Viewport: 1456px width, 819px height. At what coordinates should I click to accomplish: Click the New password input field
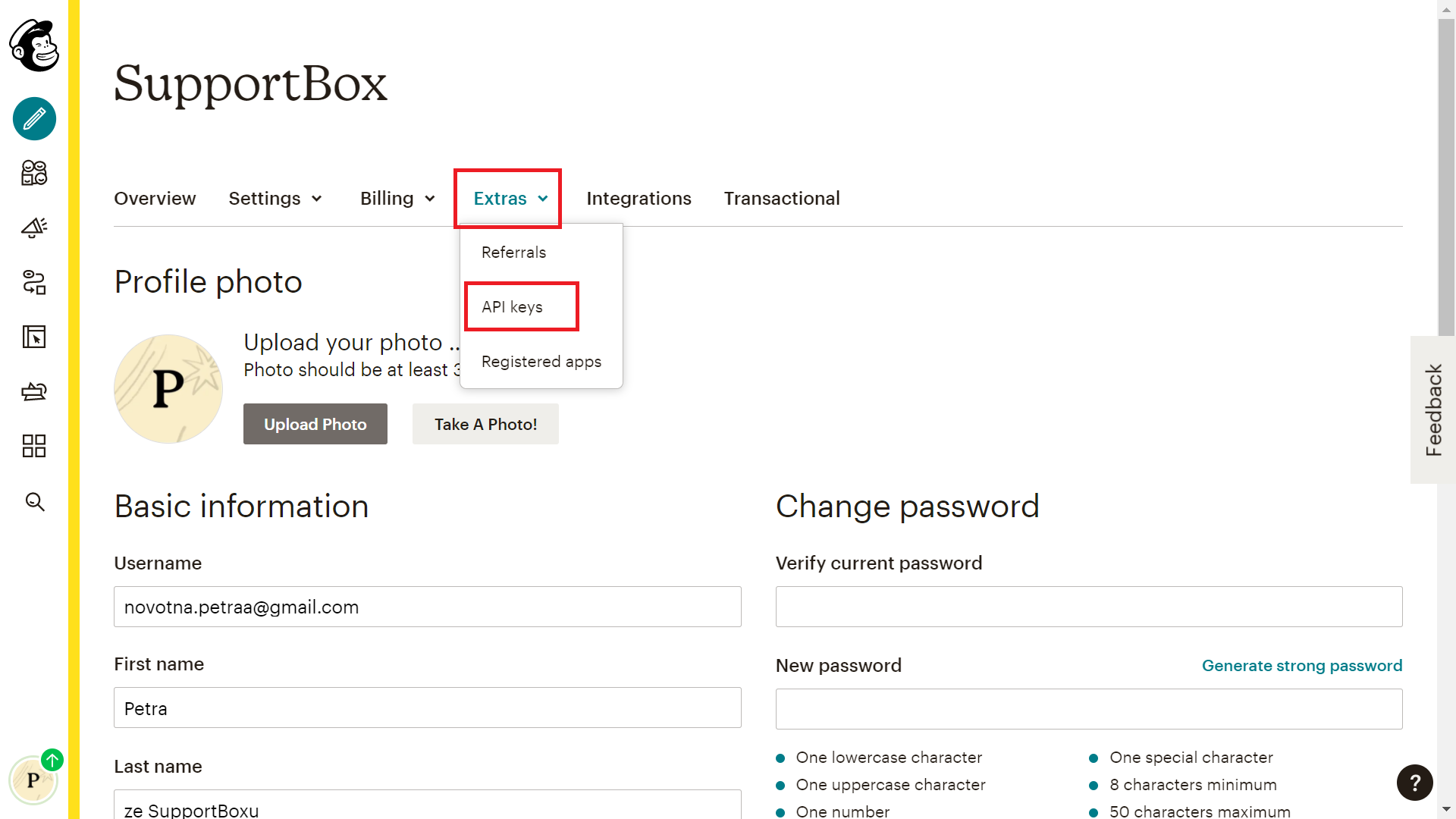(x=1089, y=709)
